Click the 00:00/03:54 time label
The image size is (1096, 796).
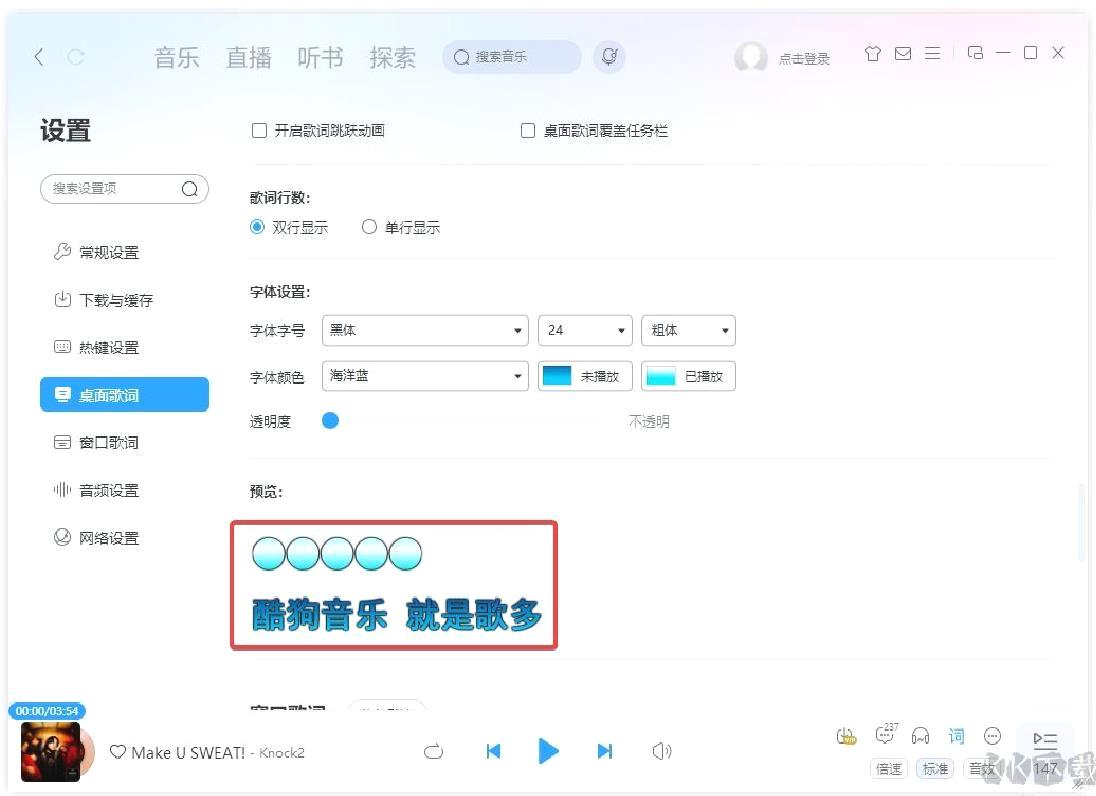[x=47, y=711]
